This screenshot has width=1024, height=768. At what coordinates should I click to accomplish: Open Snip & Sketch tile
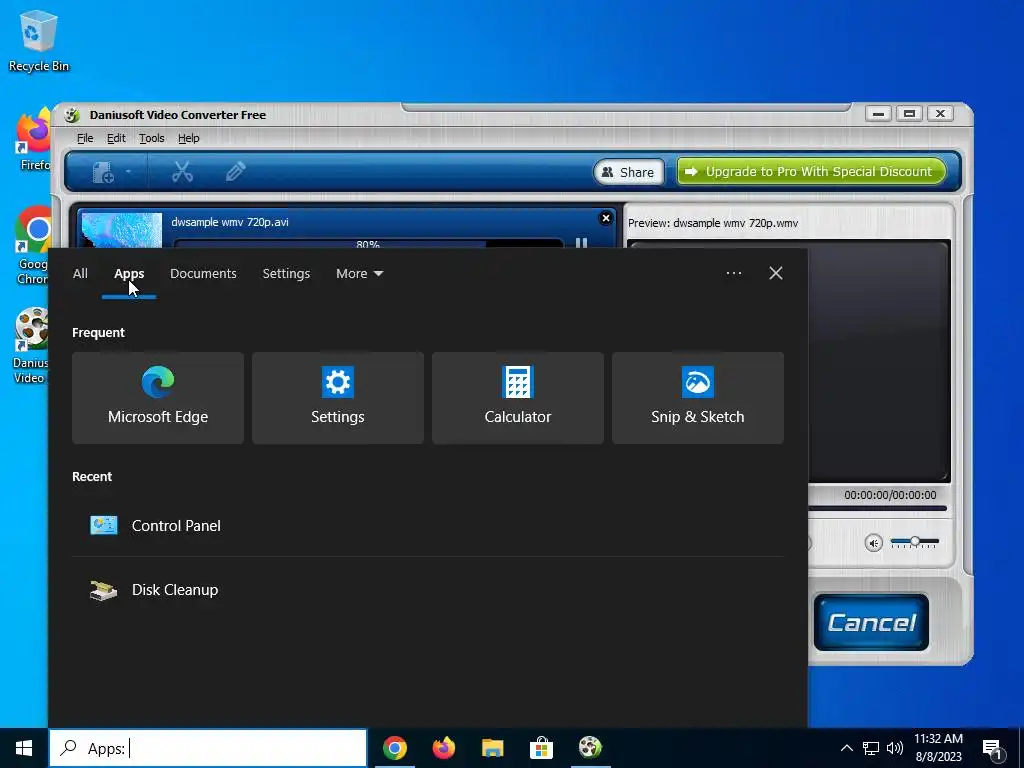click(x=697, y=398)
